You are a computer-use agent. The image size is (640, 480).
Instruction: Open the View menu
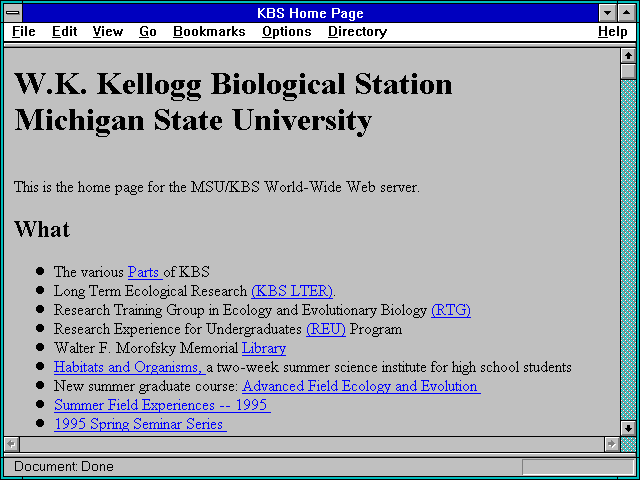(108, 32)
